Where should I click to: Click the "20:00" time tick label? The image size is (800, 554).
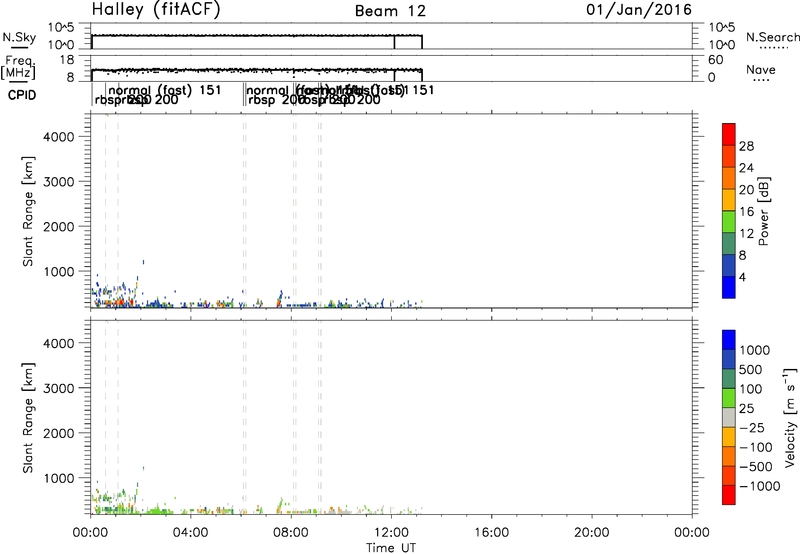coord(591,533)
